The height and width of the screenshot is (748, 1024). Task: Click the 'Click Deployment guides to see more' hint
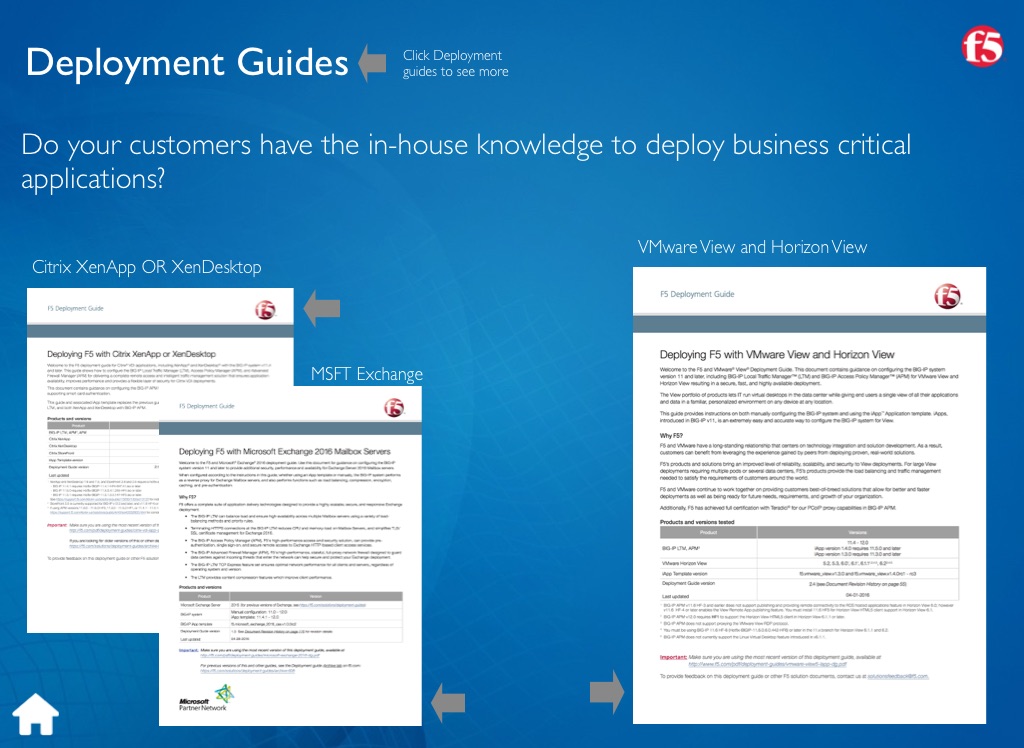pyautogui.click(x=455, y=63)
